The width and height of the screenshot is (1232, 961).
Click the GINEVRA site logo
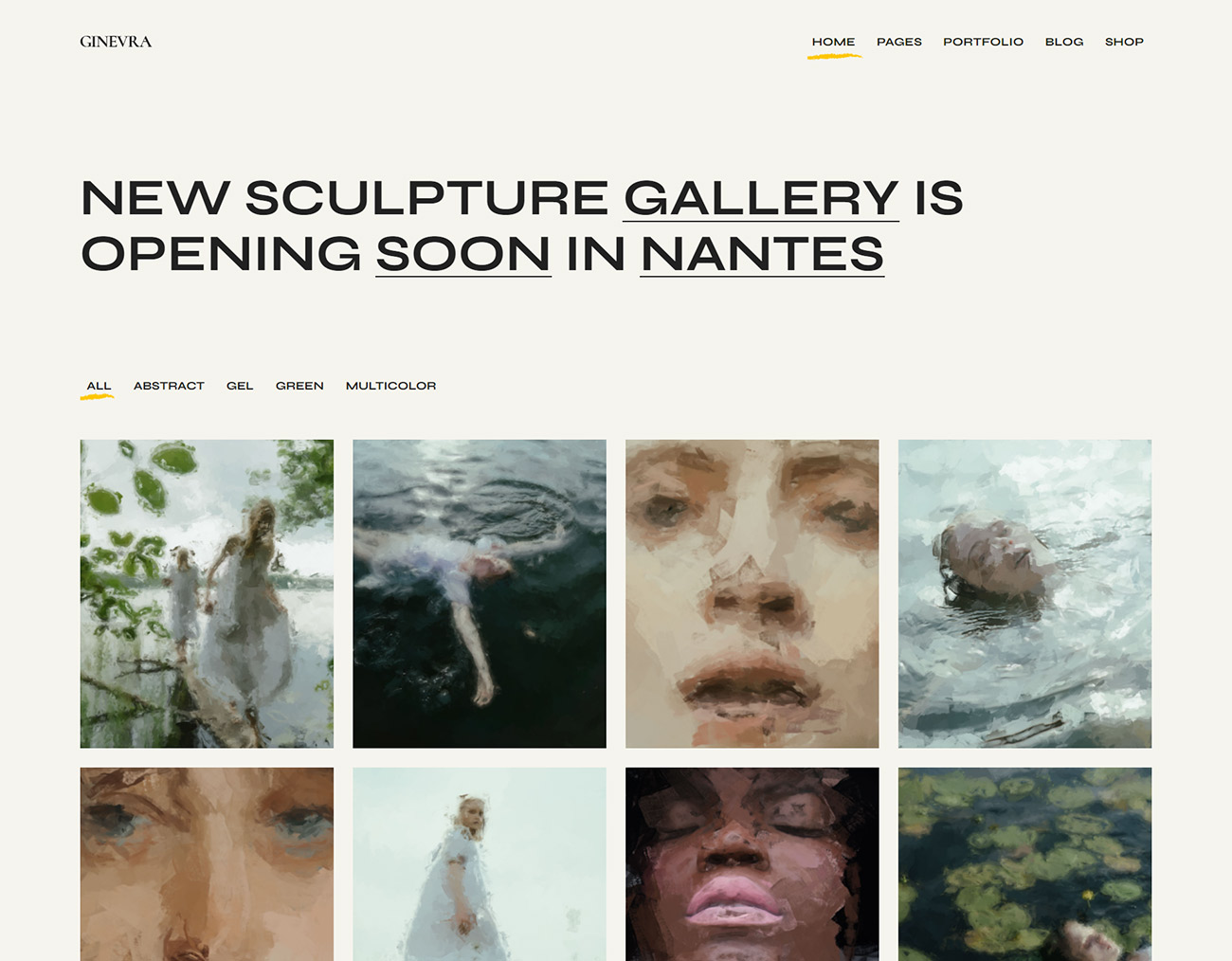(x=116, y=42)
